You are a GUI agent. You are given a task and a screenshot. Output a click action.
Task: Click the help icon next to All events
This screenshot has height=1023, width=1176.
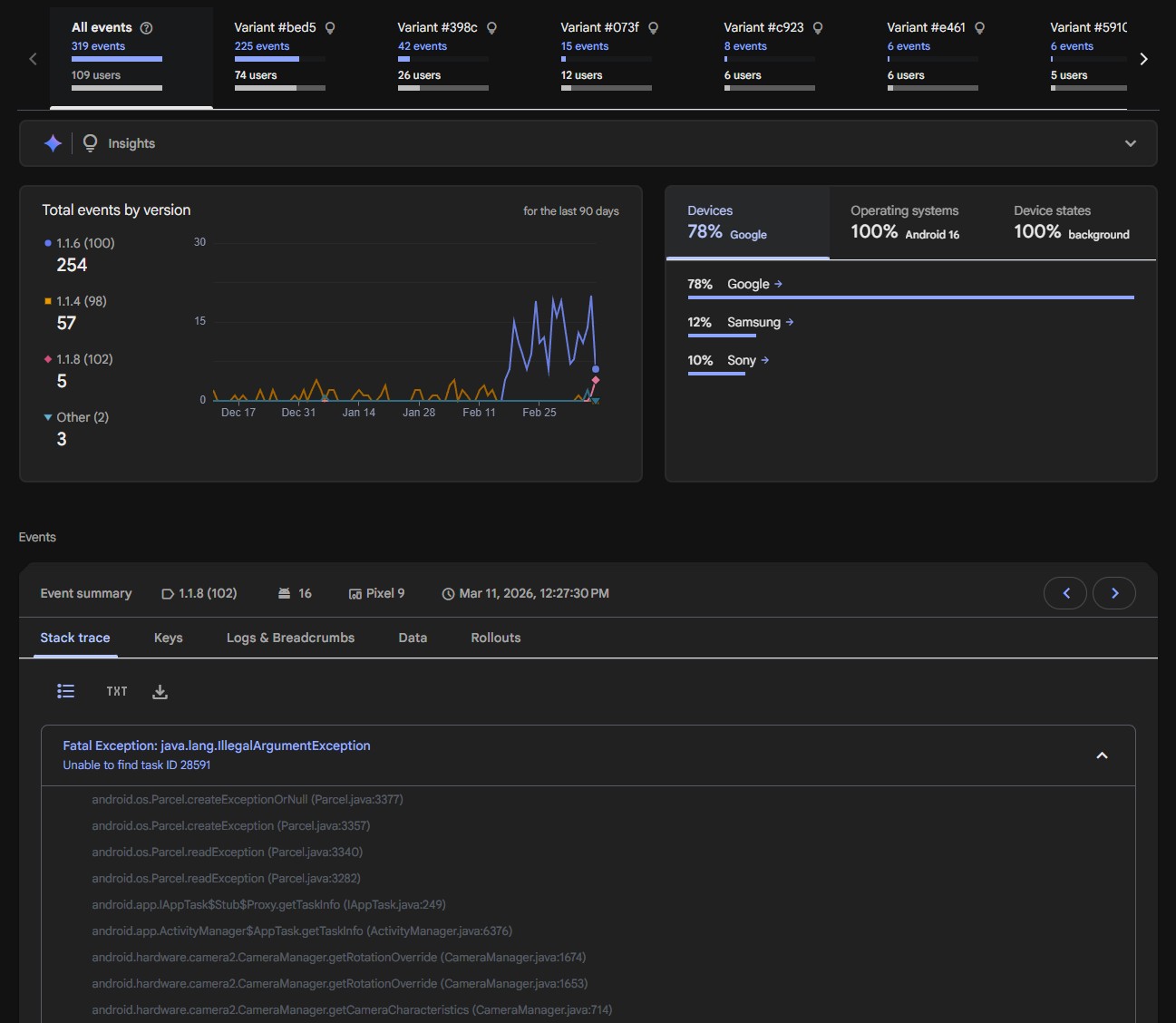[x=147, y=28]
